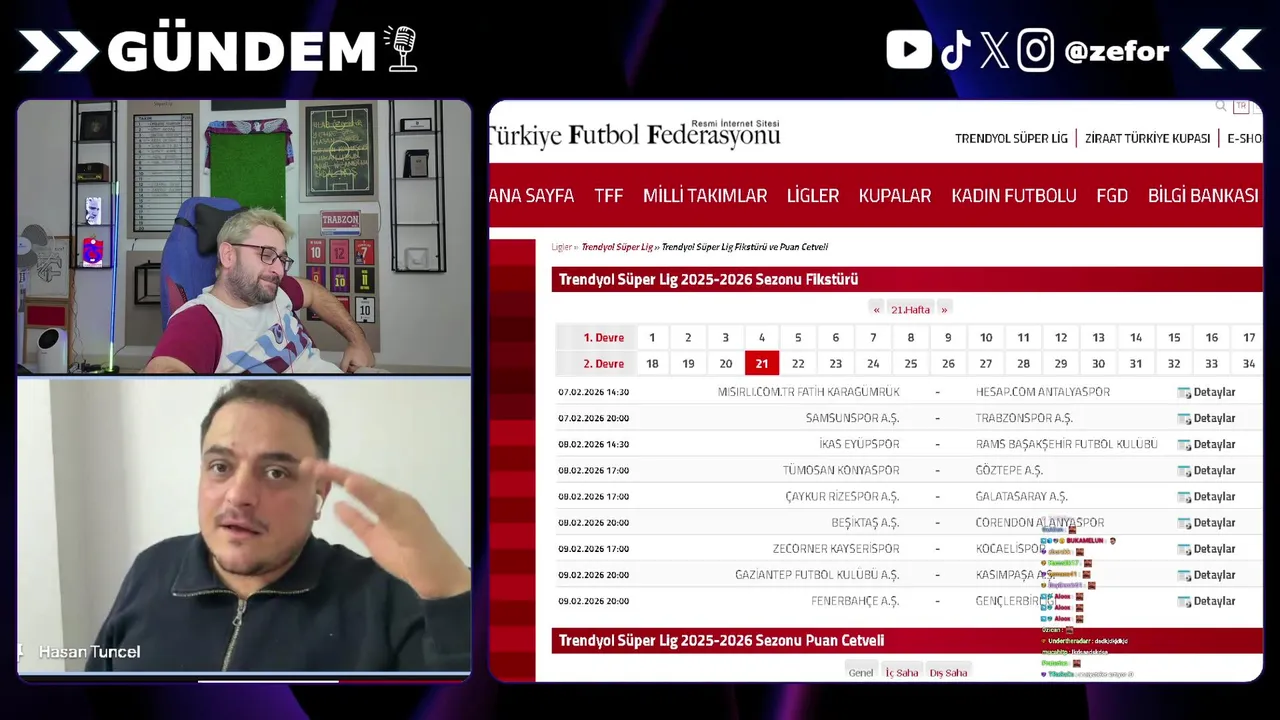This screenshot has height=720, width=1280.
Task: Select week 34 in fixture grid
Action: point(1248,364)
